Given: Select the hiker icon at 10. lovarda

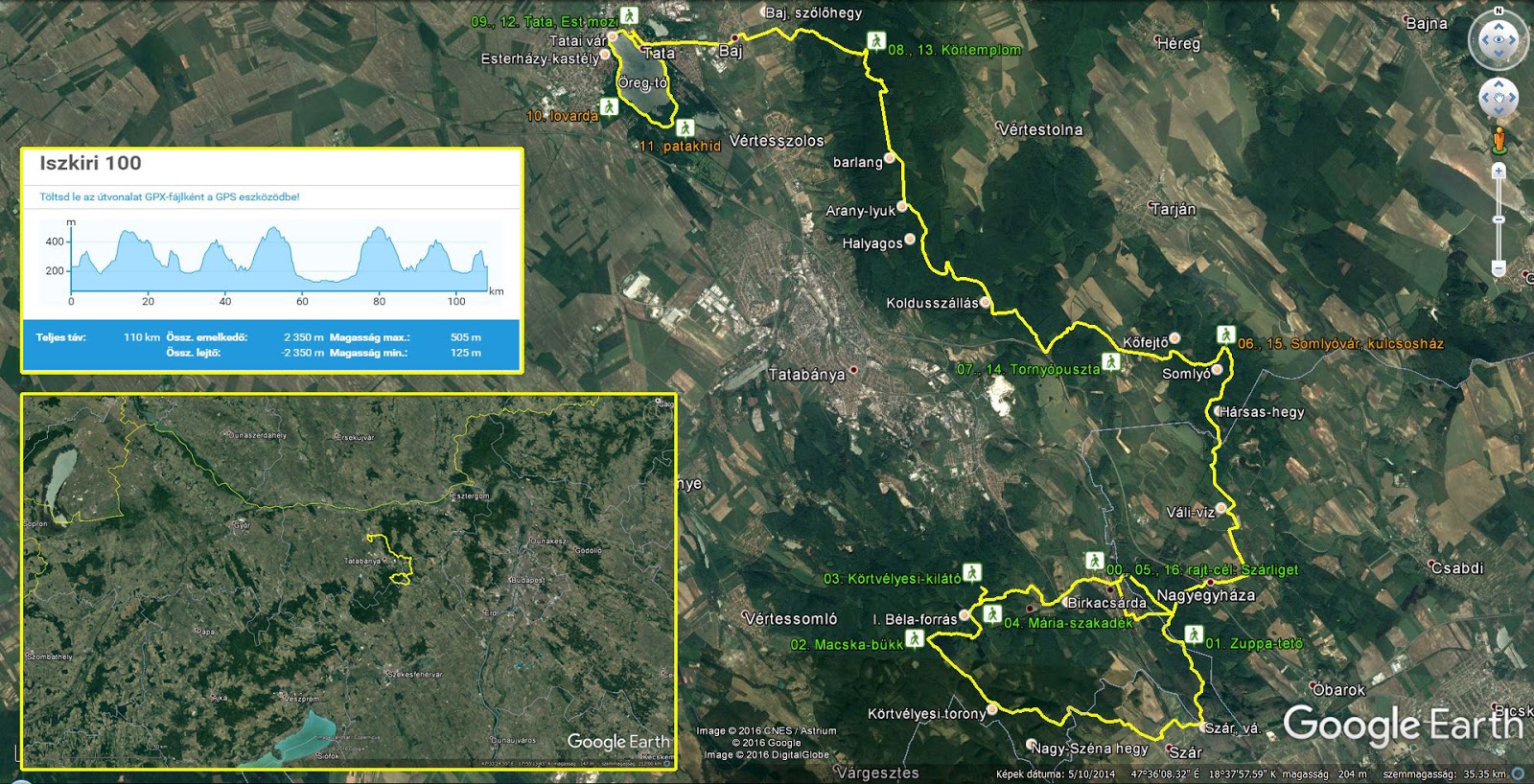Looking at the screenshot, I should coord(609,105).
